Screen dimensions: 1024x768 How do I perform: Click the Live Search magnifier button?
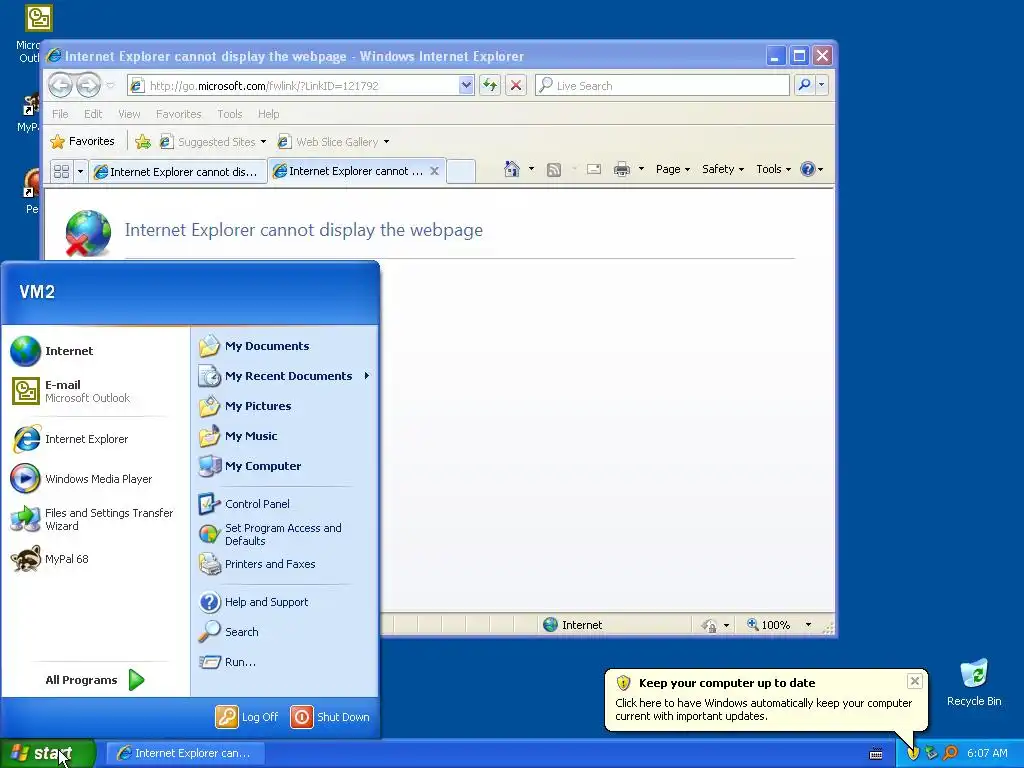tap(805, 85)
